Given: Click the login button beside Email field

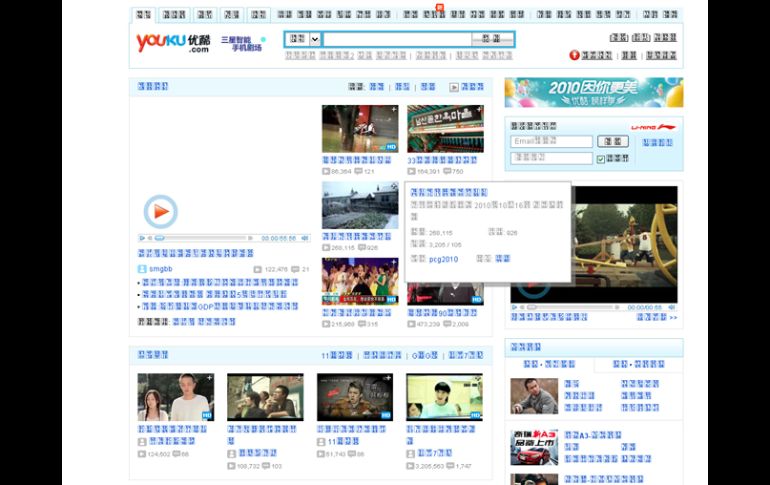Looking at the screenshot, I should click(x=615, y=142).
